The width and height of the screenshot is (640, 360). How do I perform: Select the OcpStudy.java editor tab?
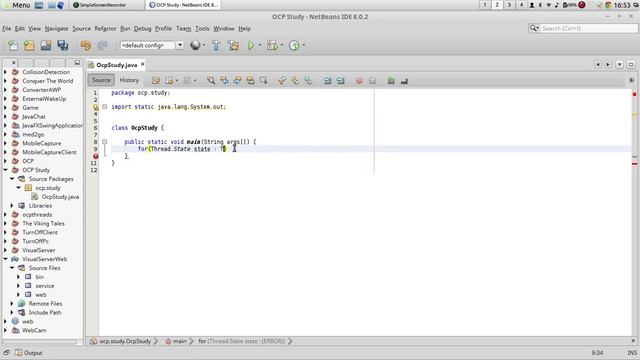tap(116, 65)
